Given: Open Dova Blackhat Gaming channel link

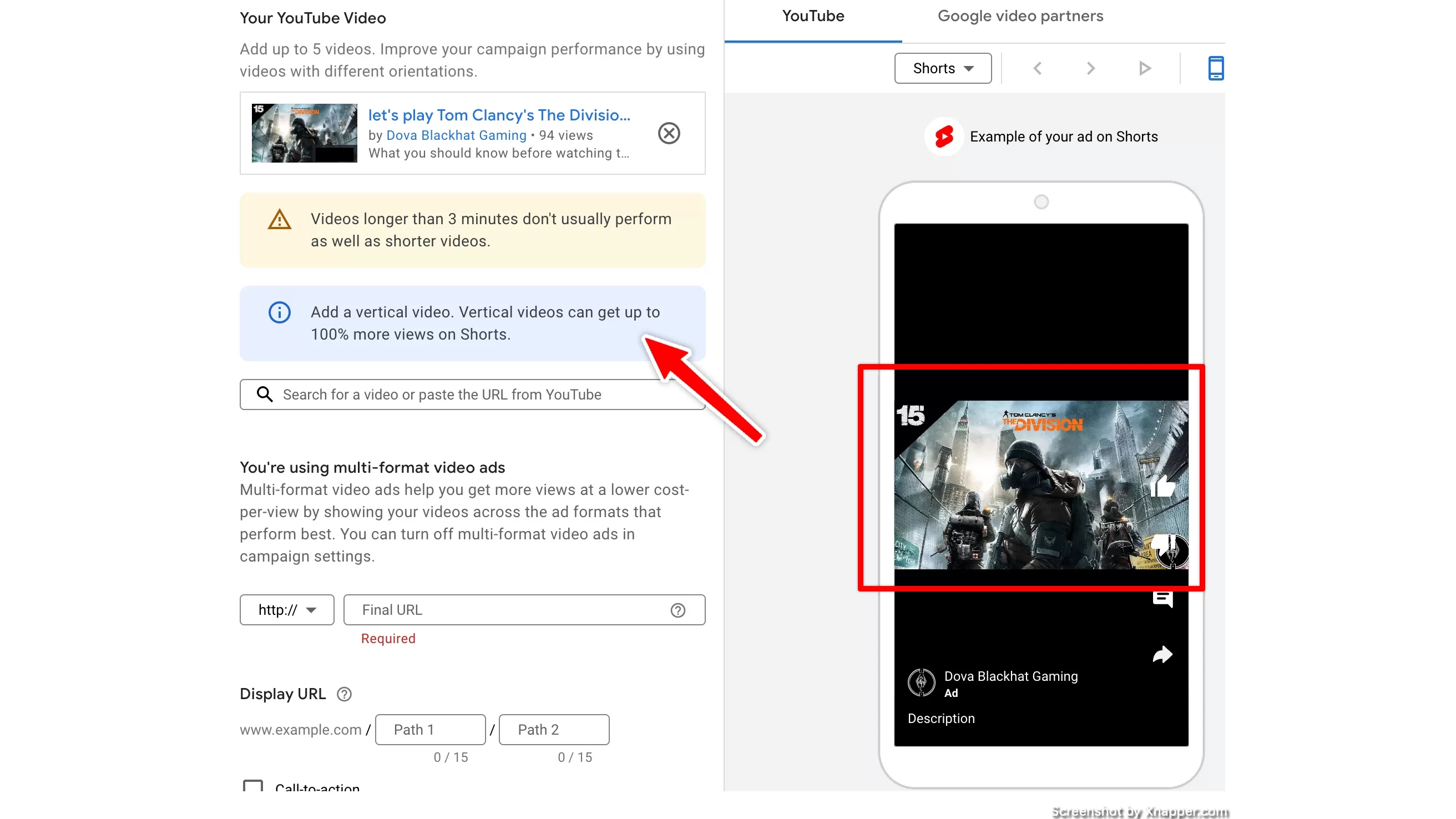Looking at the screenshot, I should 456,135.
